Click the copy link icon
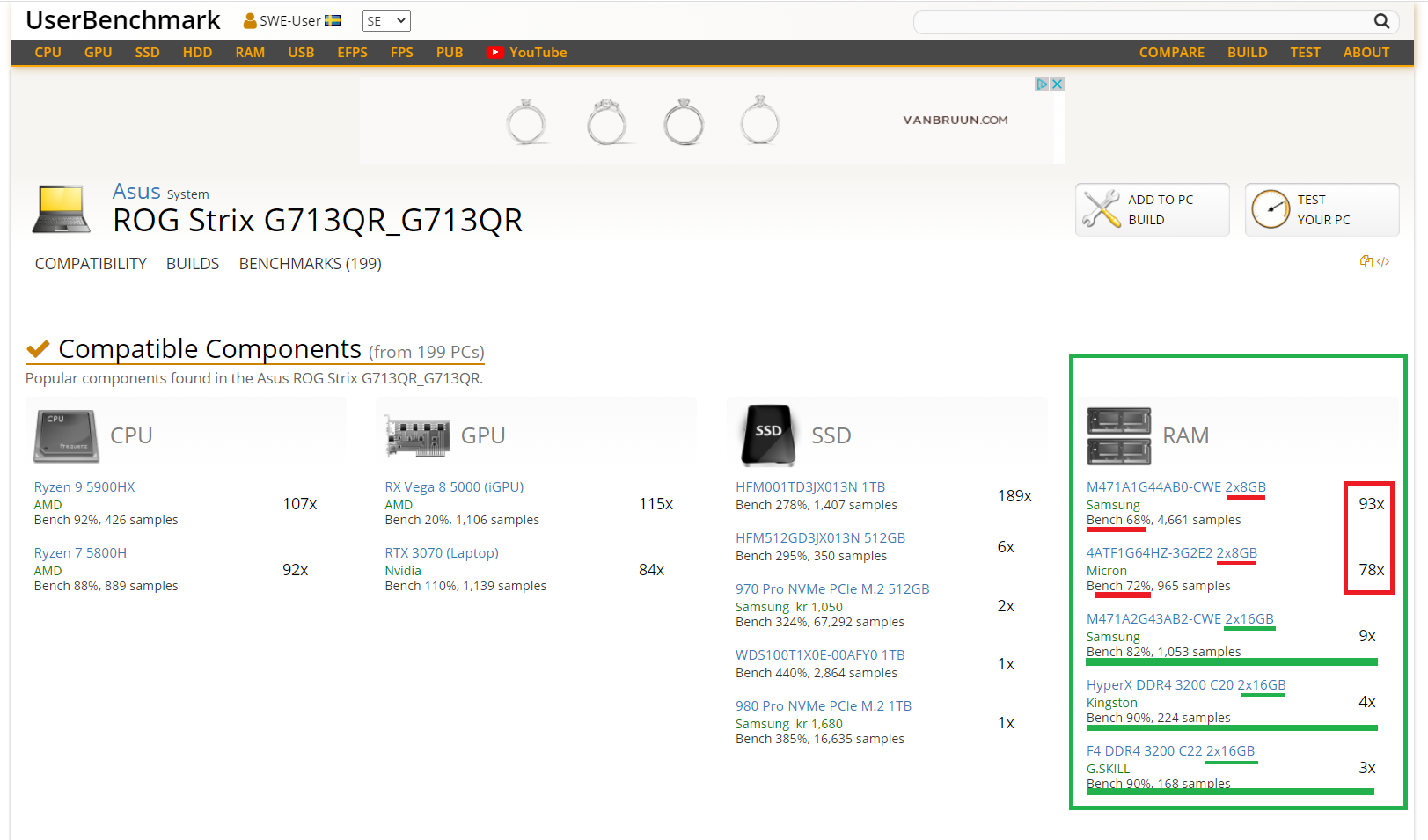The height and width of the screenshot is (840, 1428). coord(1366,261)
